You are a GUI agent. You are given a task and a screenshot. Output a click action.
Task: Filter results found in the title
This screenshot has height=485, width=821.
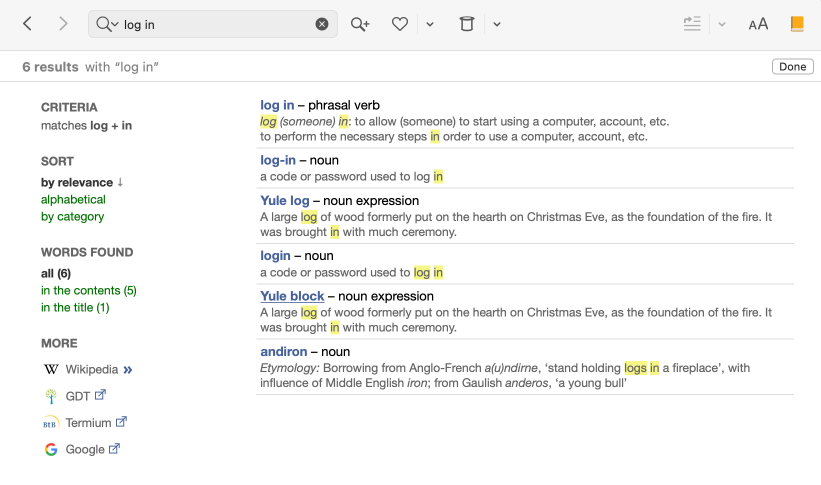click(75, 308)
